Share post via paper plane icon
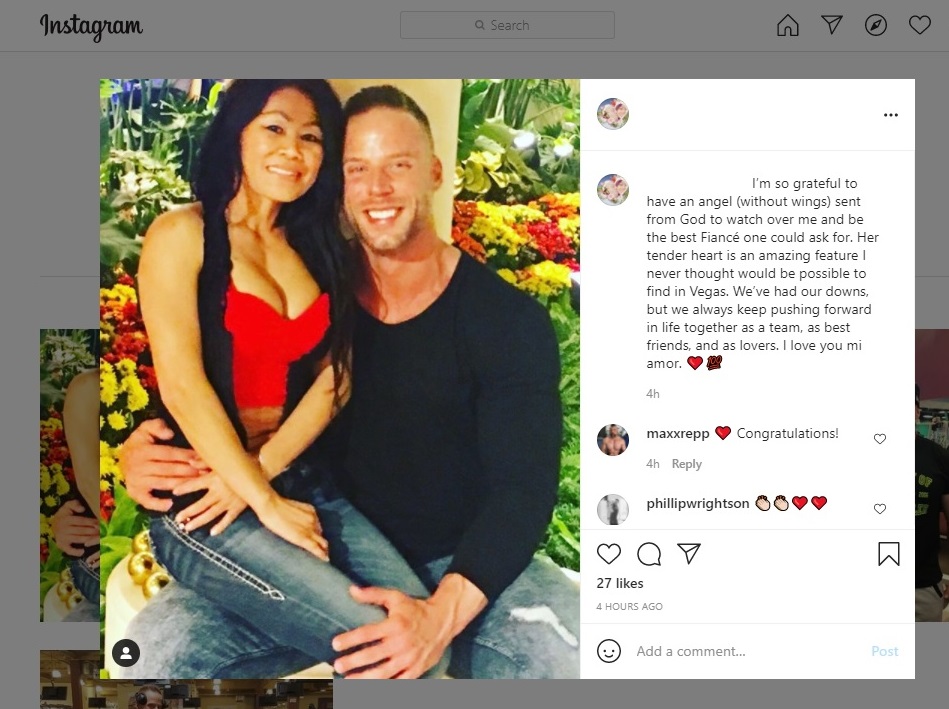Screen dimensions: 949x709 point(689,553)
